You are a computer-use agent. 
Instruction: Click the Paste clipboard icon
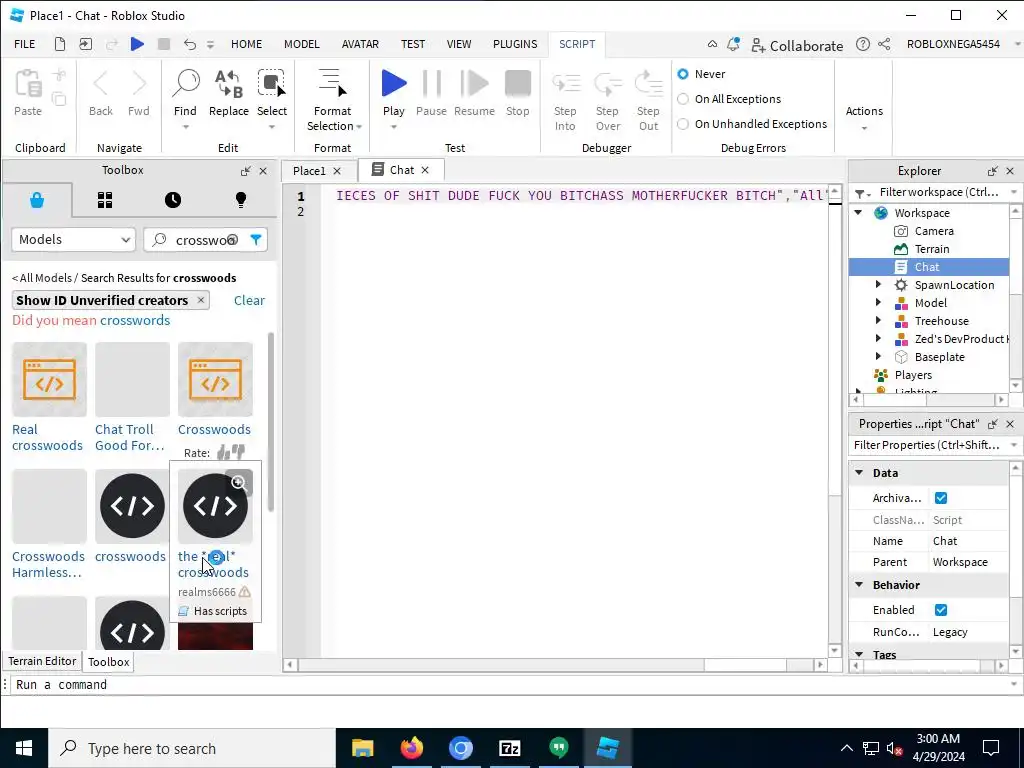coord(28,84)
